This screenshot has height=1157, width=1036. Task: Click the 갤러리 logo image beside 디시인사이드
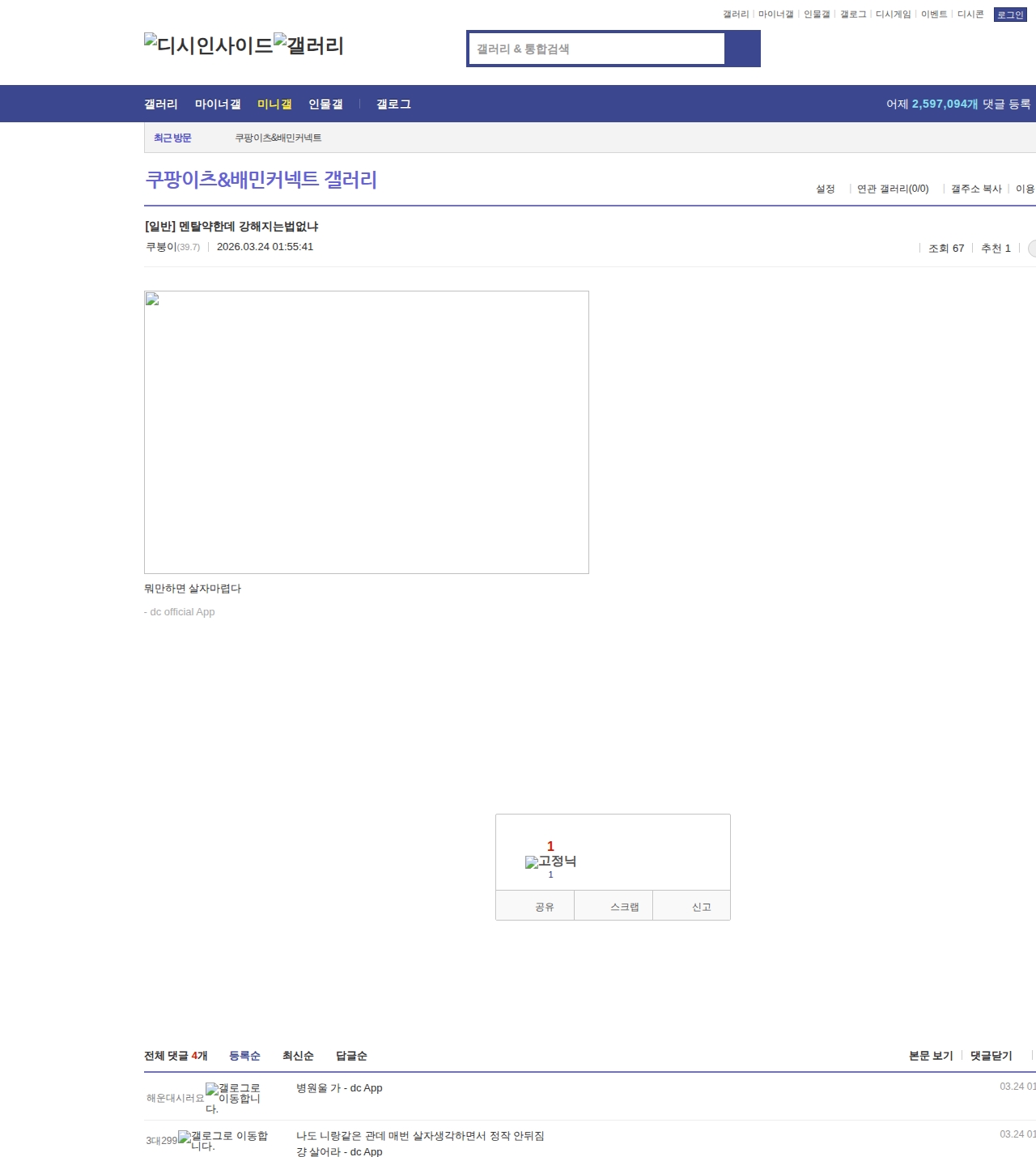tap(309, 45)
